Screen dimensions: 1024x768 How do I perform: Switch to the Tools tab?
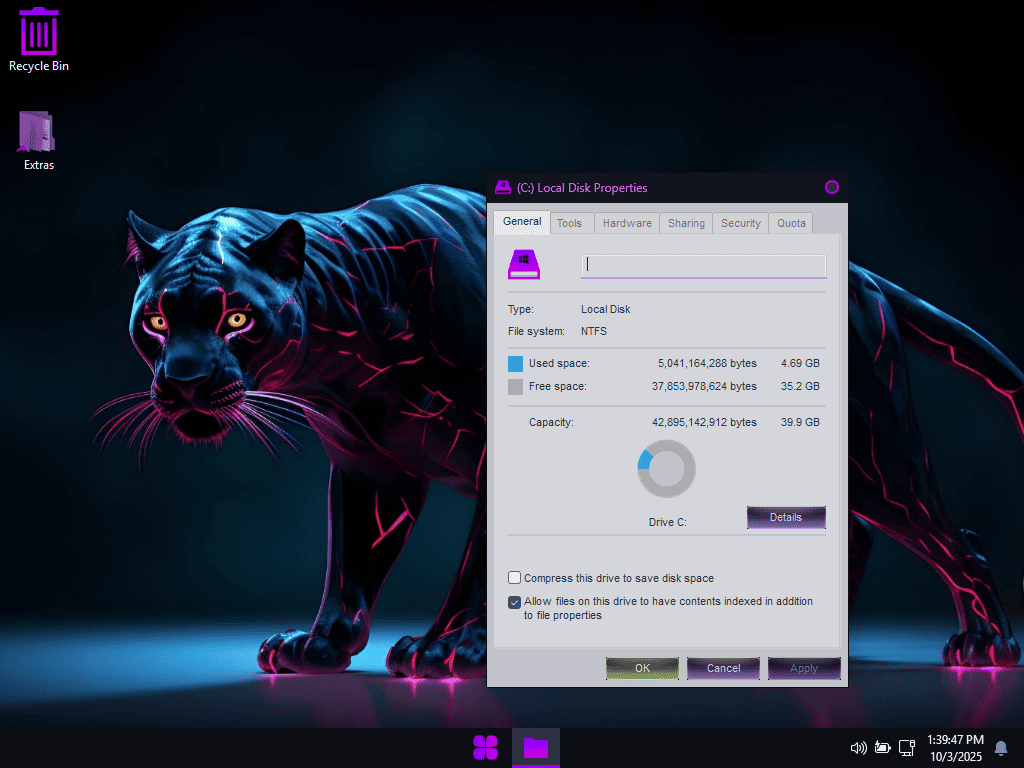[x=569, y=223]
